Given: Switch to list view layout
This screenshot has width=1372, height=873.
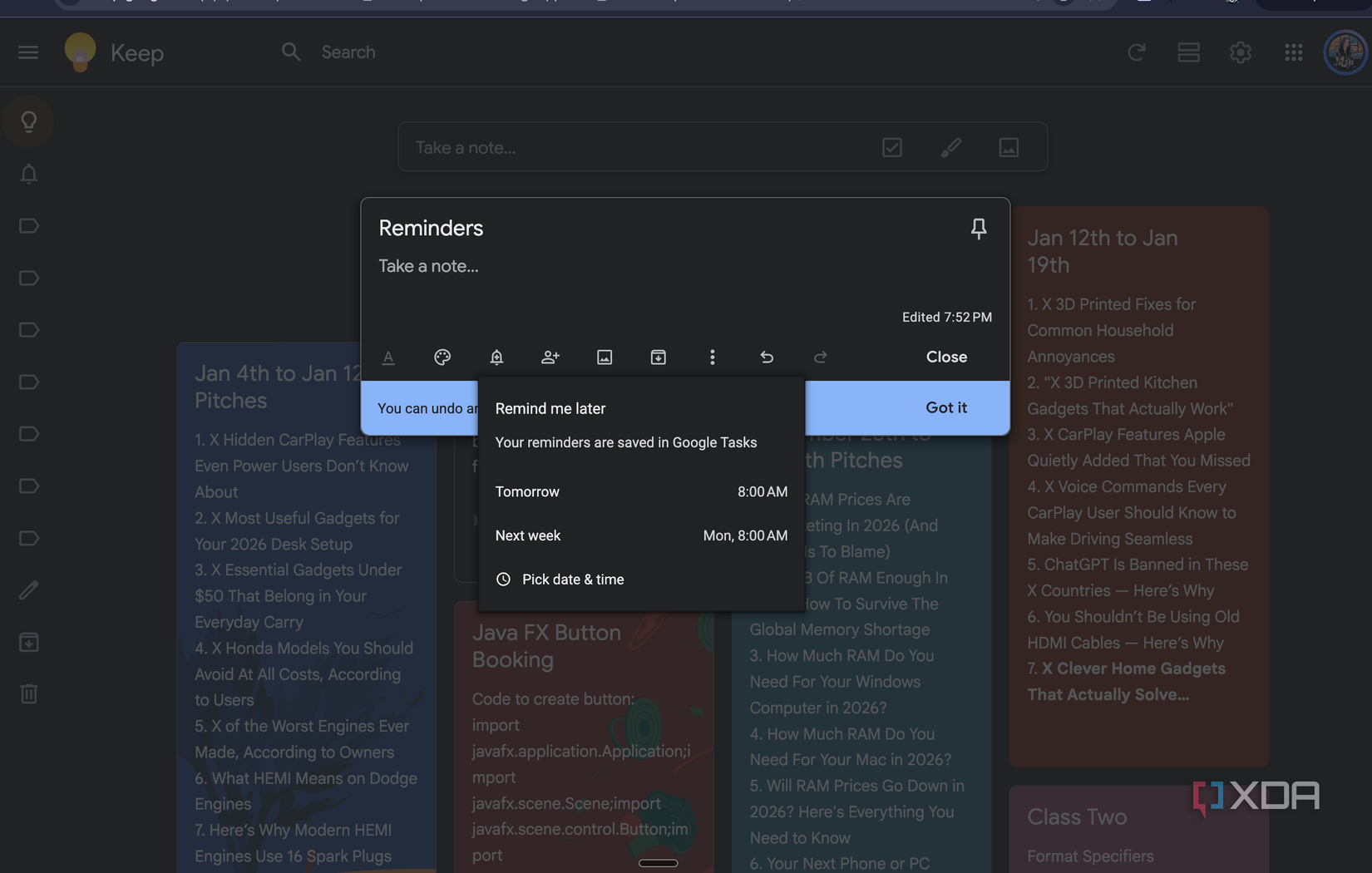Looking at the screenshot, I should tap(1188, 52).
